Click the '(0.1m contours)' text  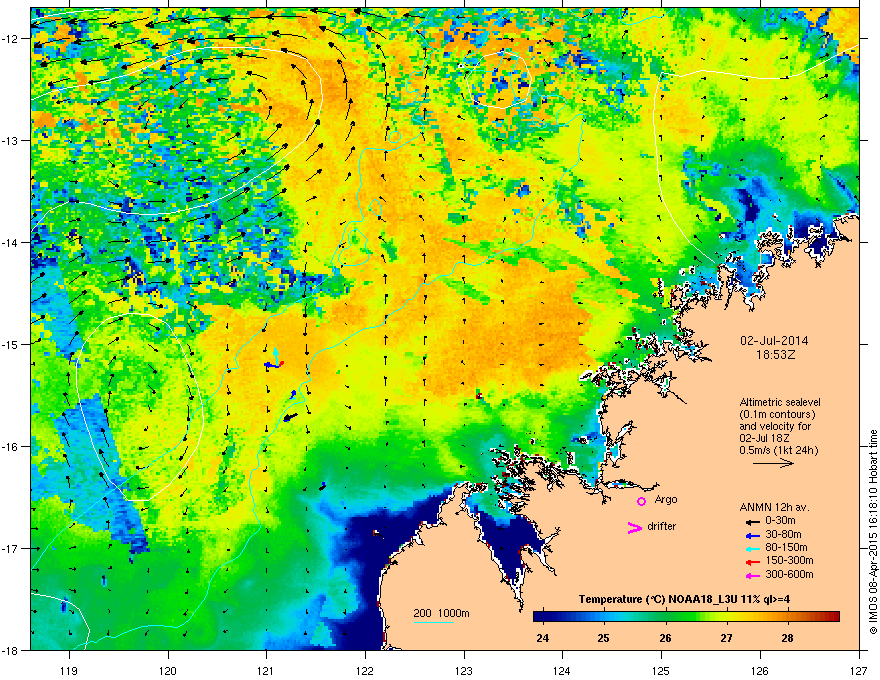(x=777, y=415)
